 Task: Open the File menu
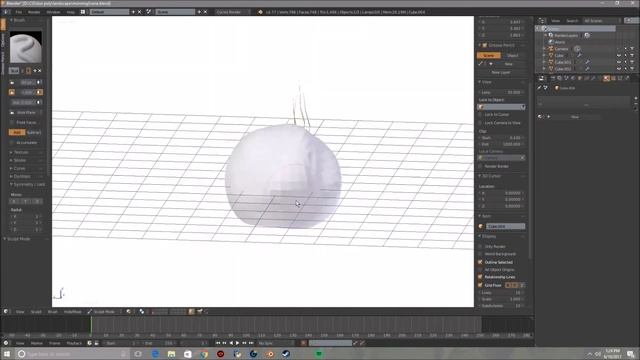pos(19,12)
